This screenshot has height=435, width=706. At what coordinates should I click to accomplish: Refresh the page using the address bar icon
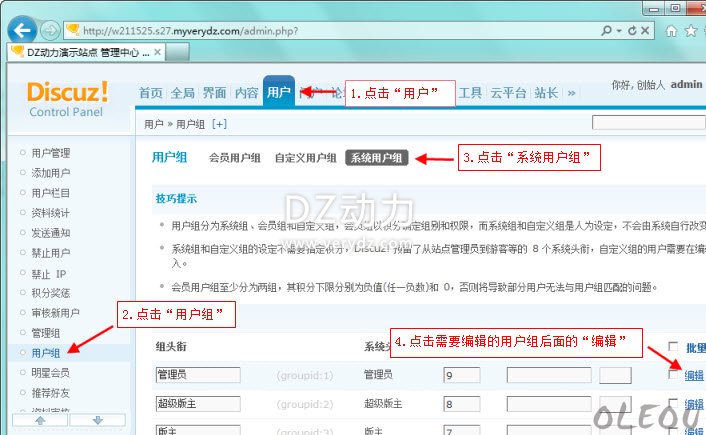633,30
